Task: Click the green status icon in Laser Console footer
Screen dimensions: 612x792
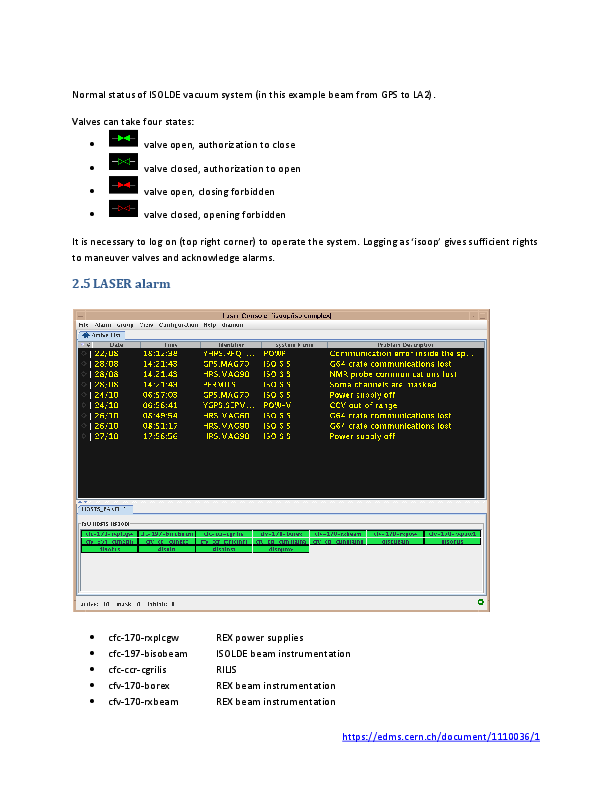Action: pyautogui.click(x=480, y=602)
